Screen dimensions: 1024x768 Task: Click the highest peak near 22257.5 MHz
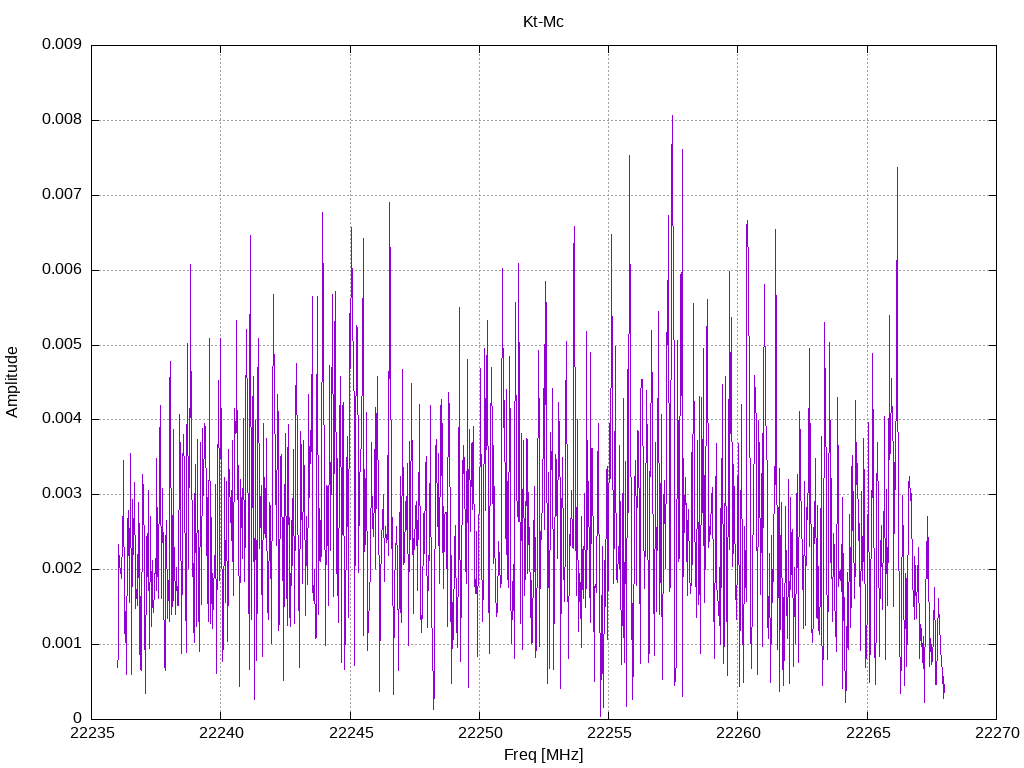tap(672, 118)
